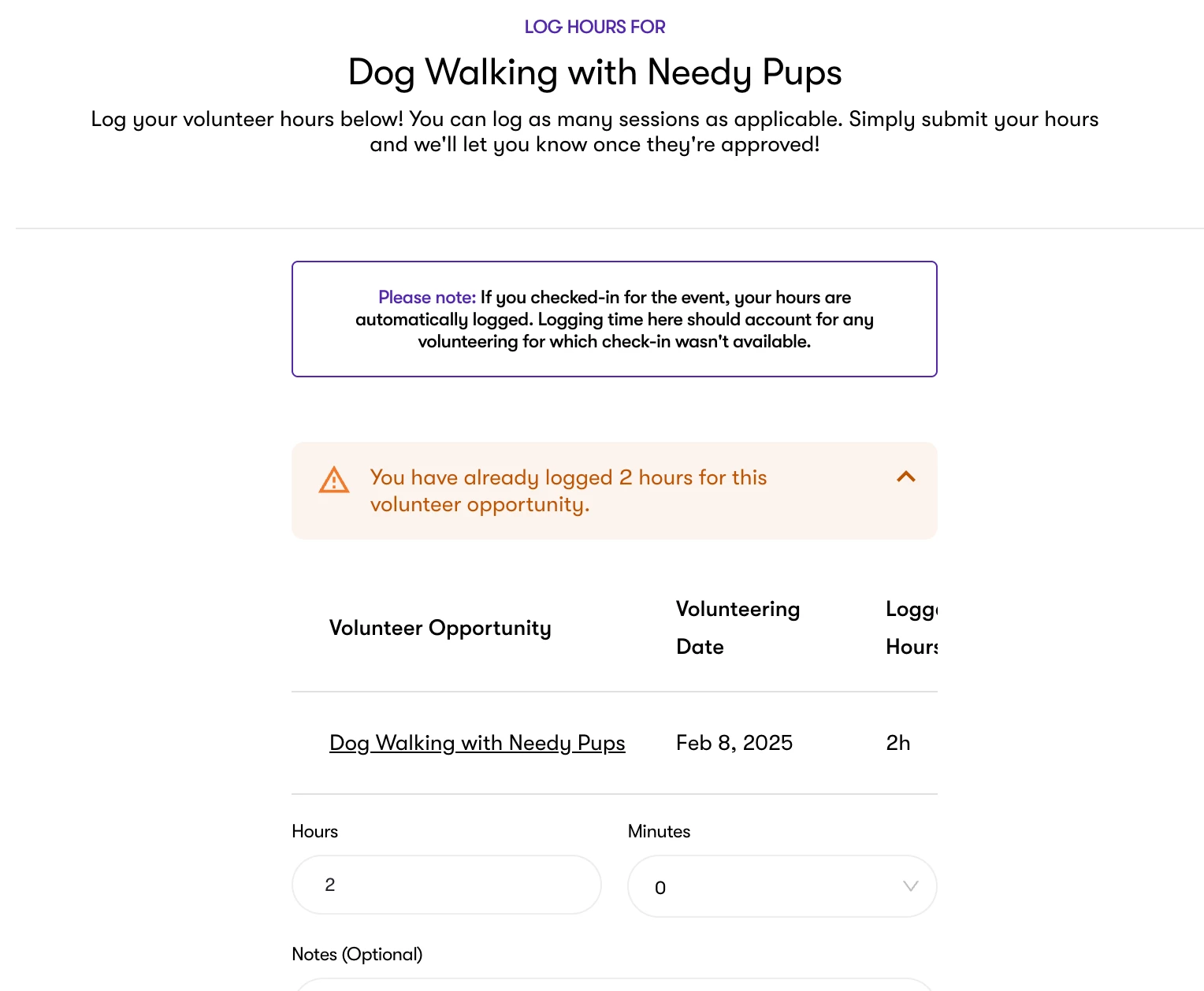Click the Please note label text
Image resolution: width=1204 pixels, height=991 pixels.
pos(427,297)
